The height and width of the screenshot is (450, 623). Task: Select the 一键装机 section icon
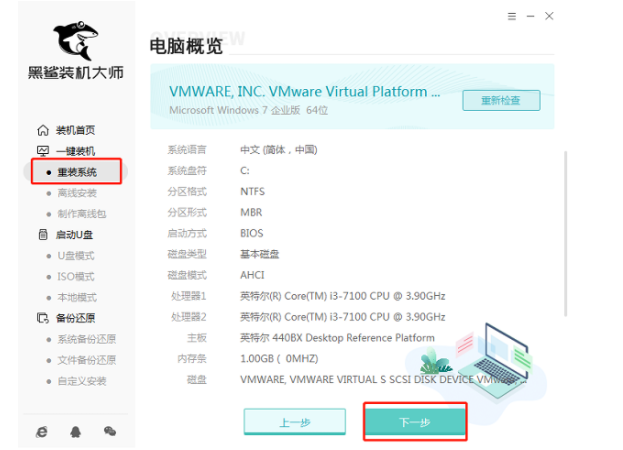(42, 151)
